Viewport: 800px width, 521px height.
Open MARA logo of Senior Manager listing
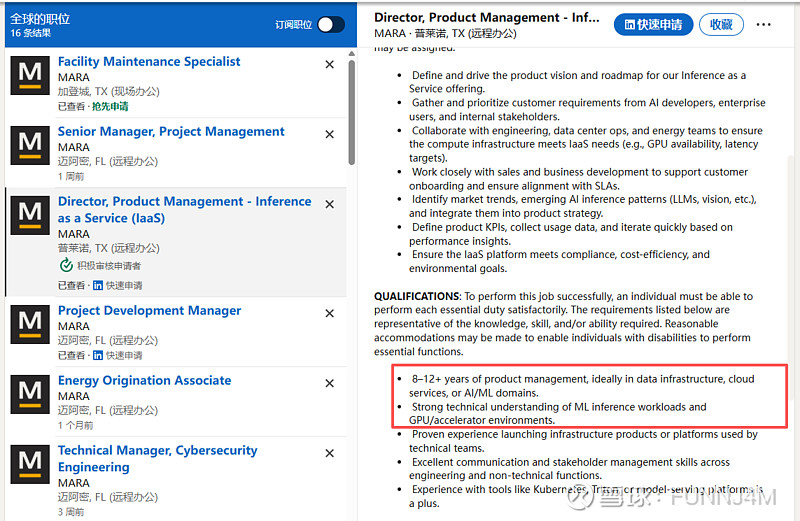[x=30, y=145]
